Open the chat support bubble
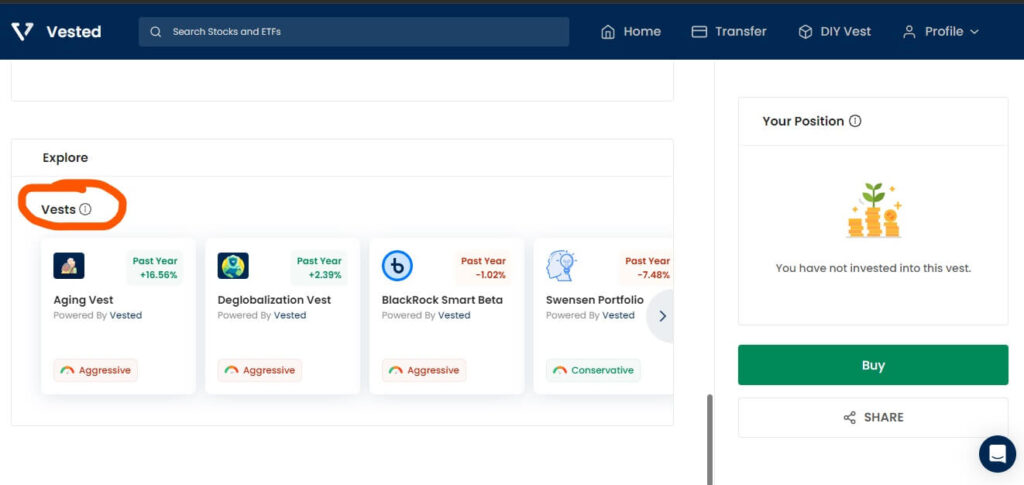1024x485 pixels. click(997, 454)
